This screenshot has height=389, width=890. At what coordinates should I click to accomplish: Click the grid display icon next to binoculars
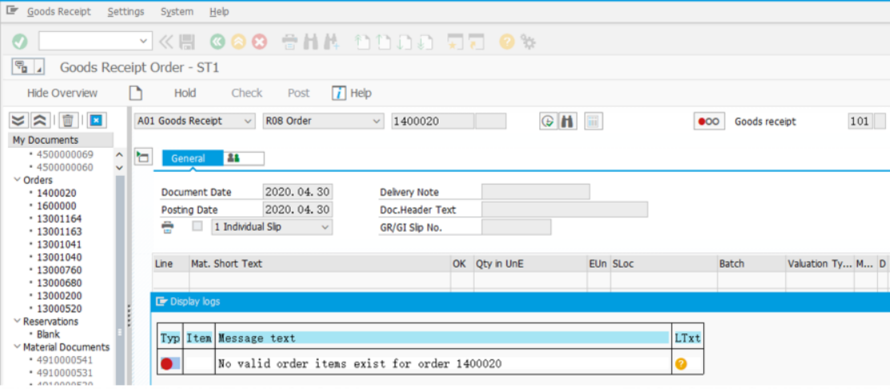tap(594, 122)
